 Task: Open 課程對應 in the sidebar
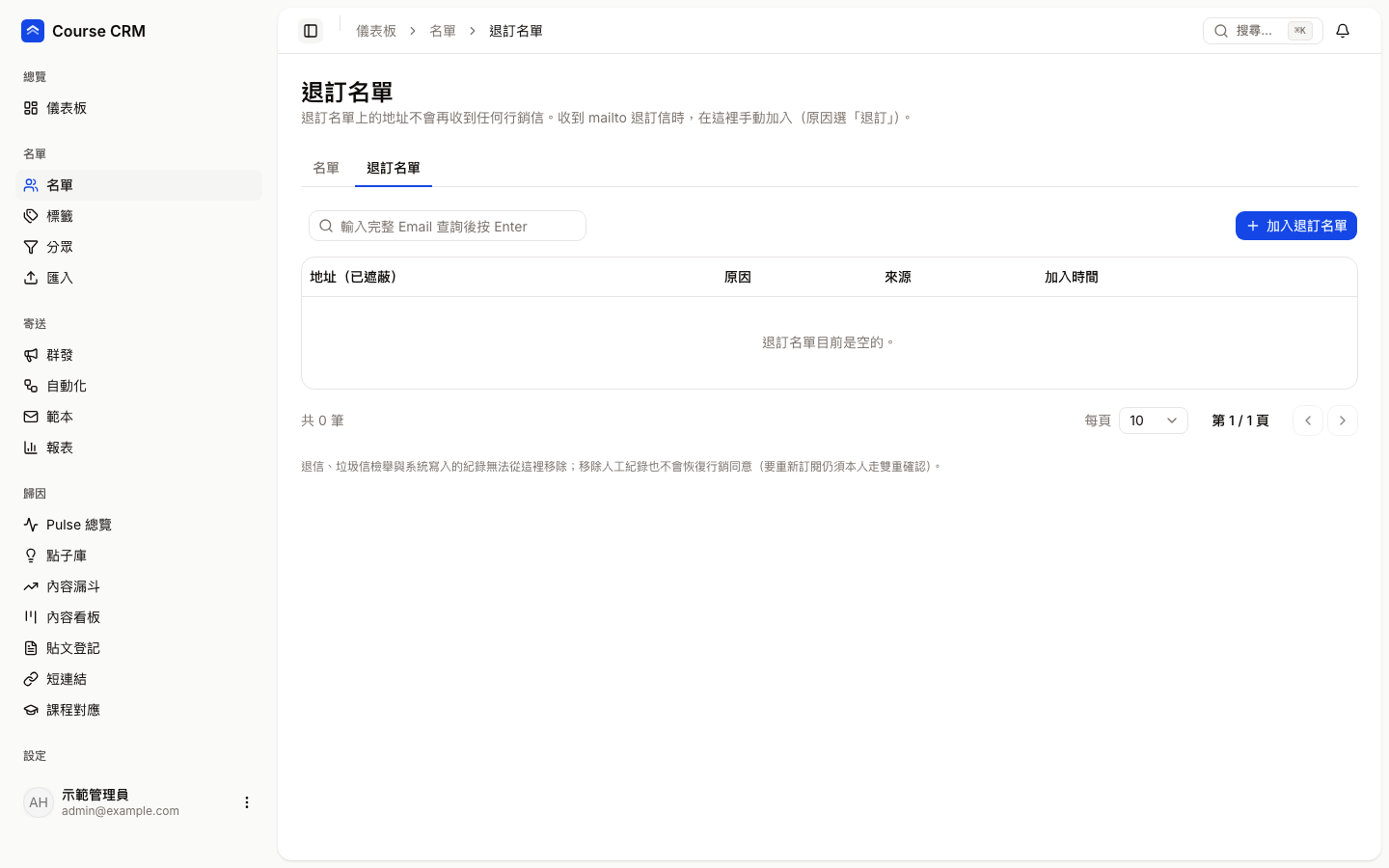point(139,710)
